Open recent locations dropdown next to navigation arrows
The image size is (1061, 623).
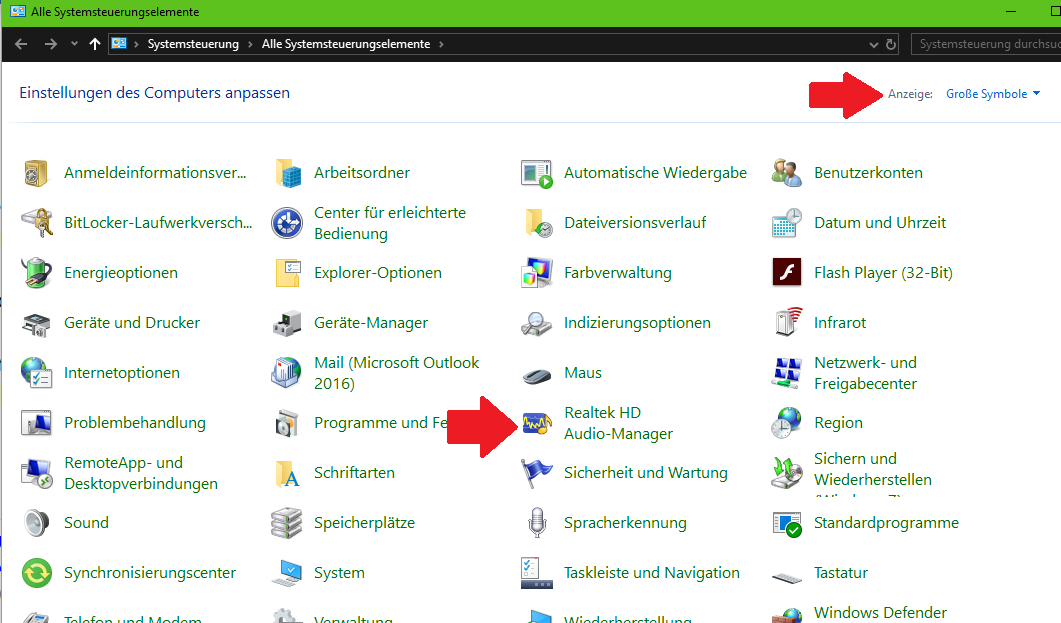pyautogui.click(x=73, y=44)
